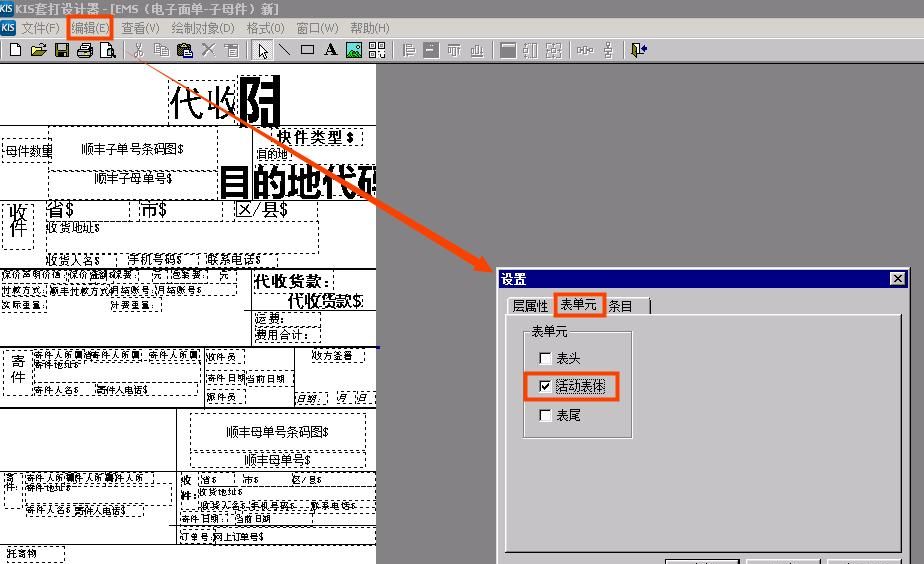Click the same width sizing icon

click(x=507, y=50)
